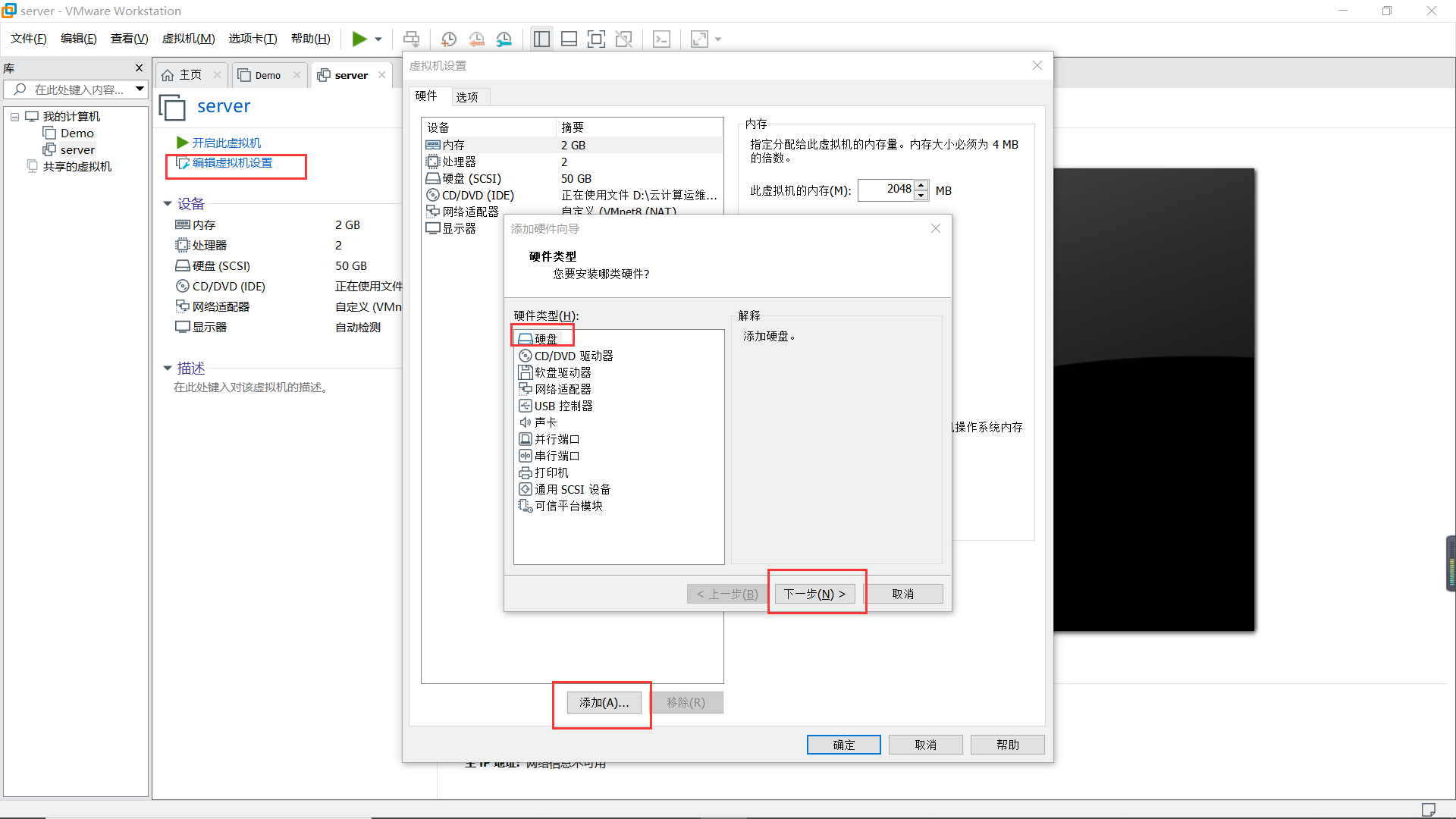Open the 选项卡(T) menu
1456x819 pixels.
(x=253, y=39)
